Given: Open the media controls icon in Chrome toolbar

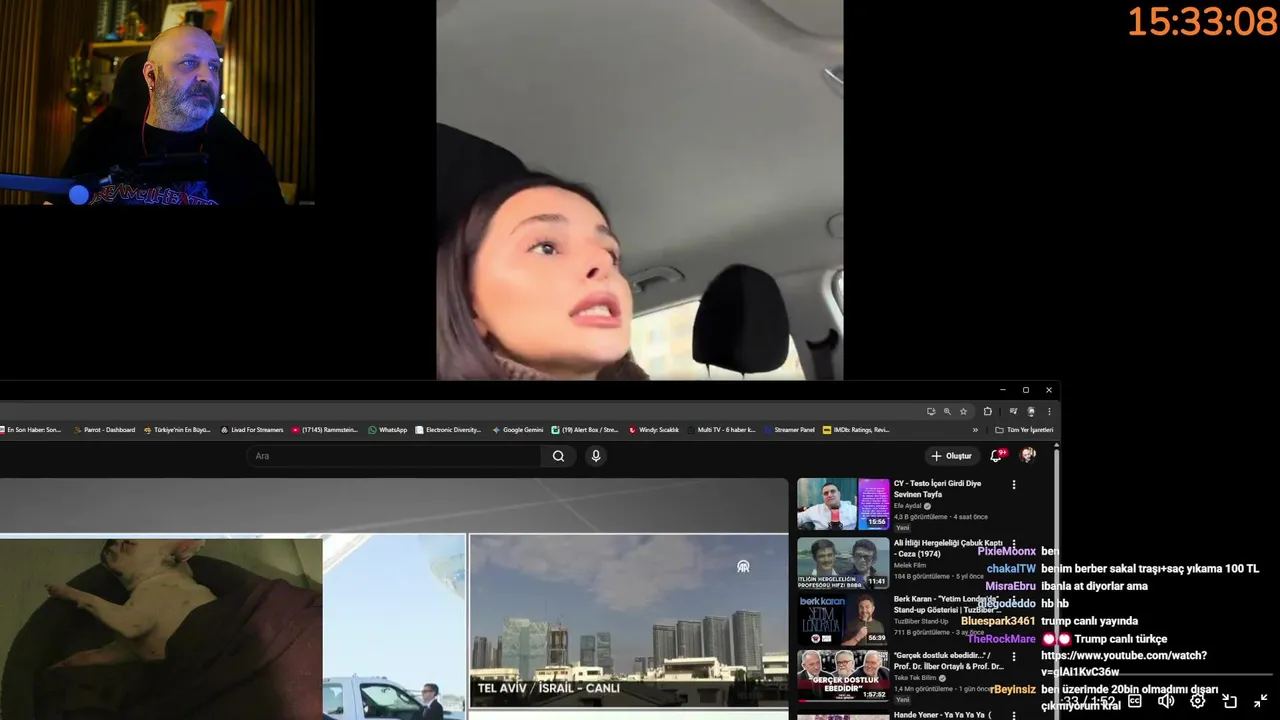Looking at the screenshot, I should click(1013, 411).
